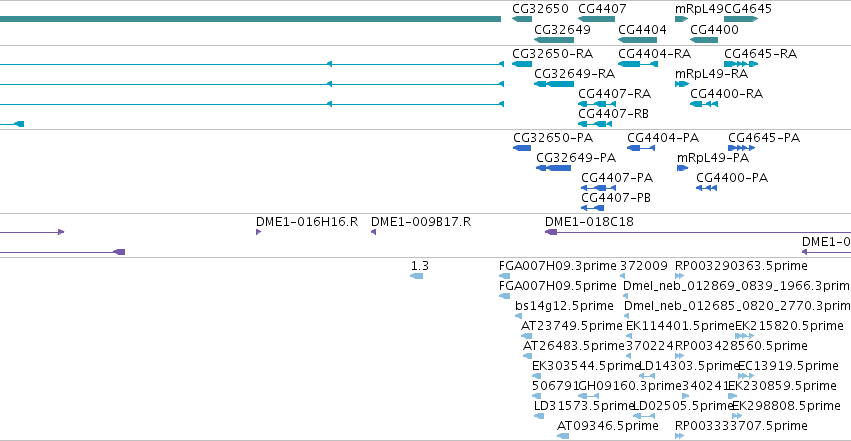This screenshot has width=851, height=441.
Task: Select EST EK230859.5prime
Action: tap(782, 386)
